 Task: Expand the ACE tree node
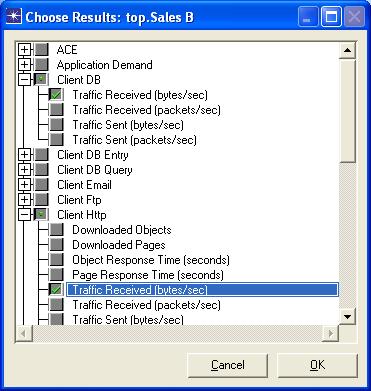pos(24,50)
